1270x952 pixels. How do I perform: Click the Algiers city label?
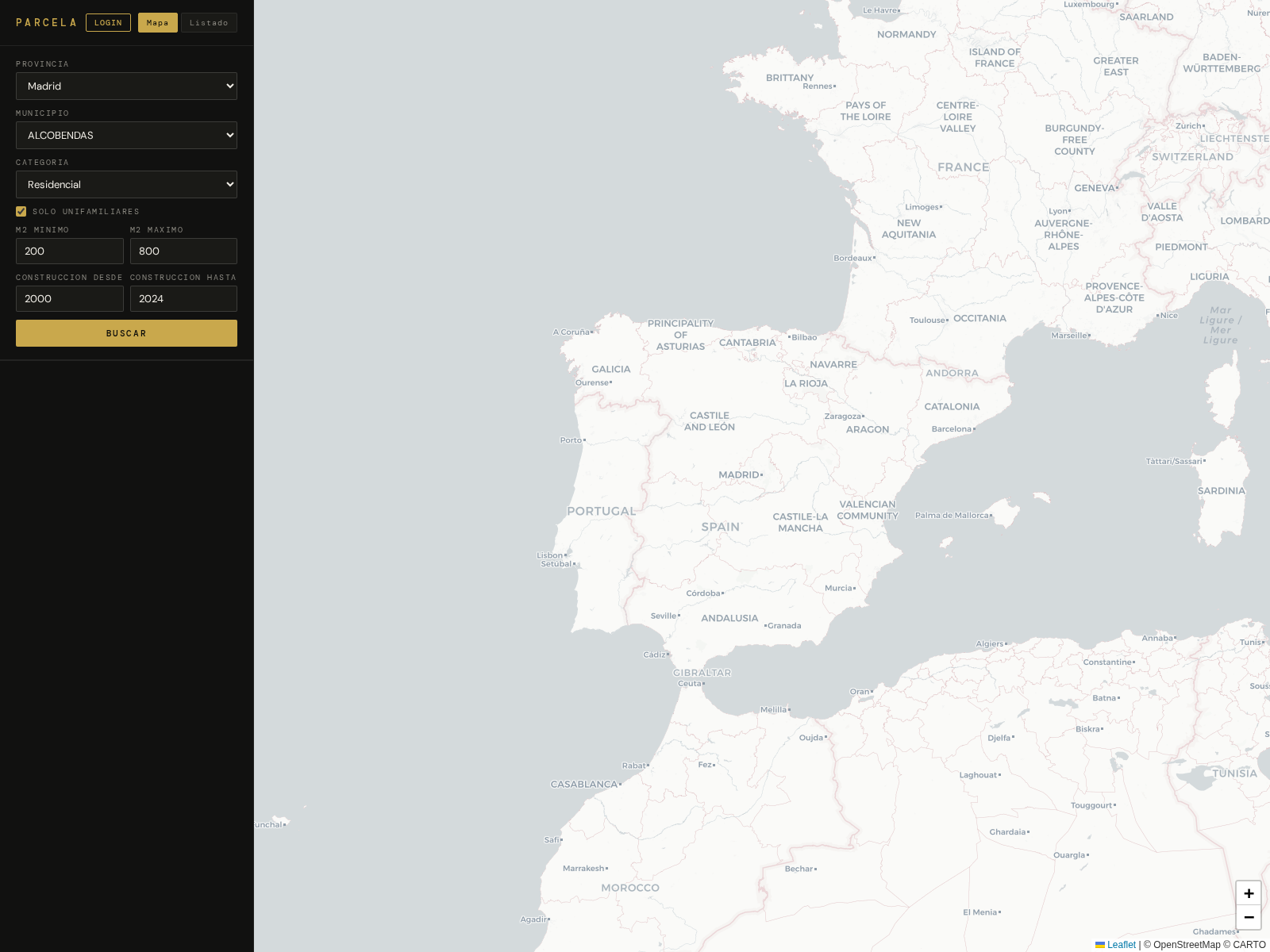coord(990,644)
